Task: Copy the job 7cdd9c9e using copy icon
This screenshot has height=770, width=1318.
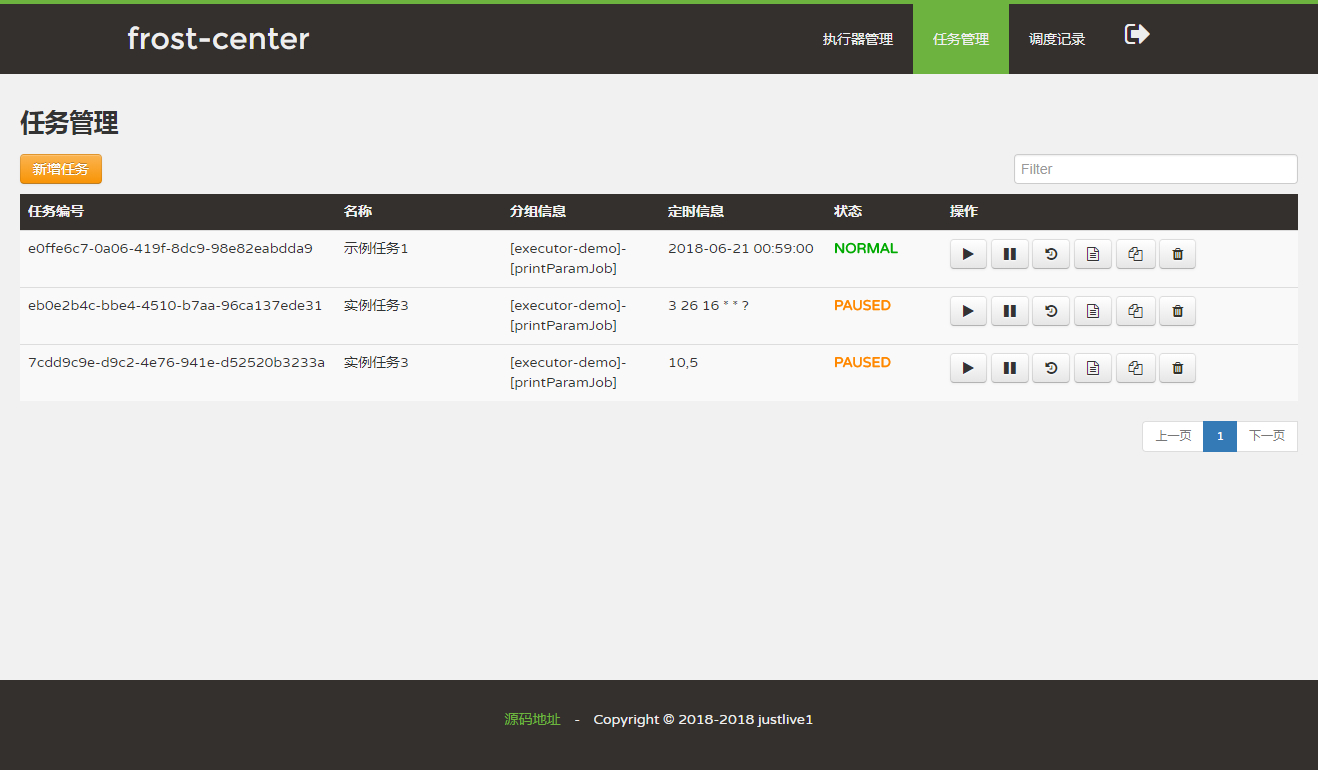Action: pos(1135,369)
